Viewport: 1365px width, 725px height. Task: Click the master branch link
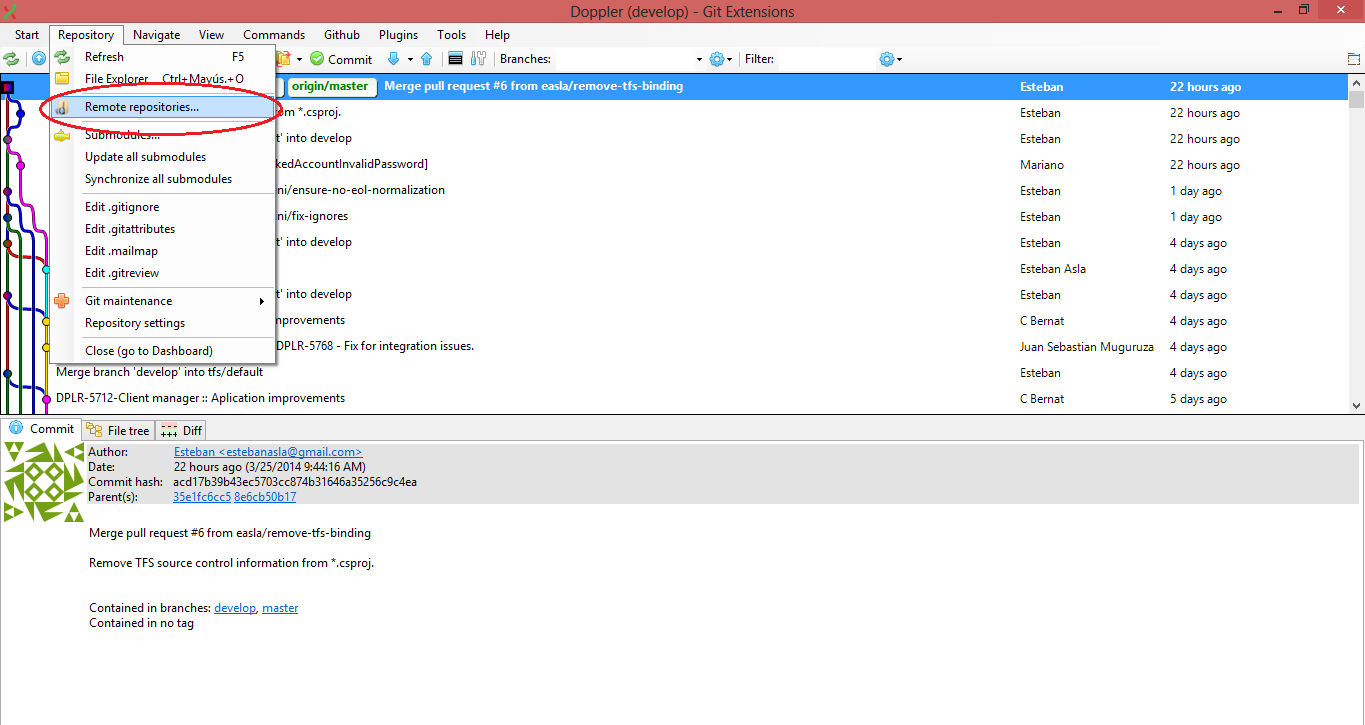pyautogui.click(x=280, y=608)
